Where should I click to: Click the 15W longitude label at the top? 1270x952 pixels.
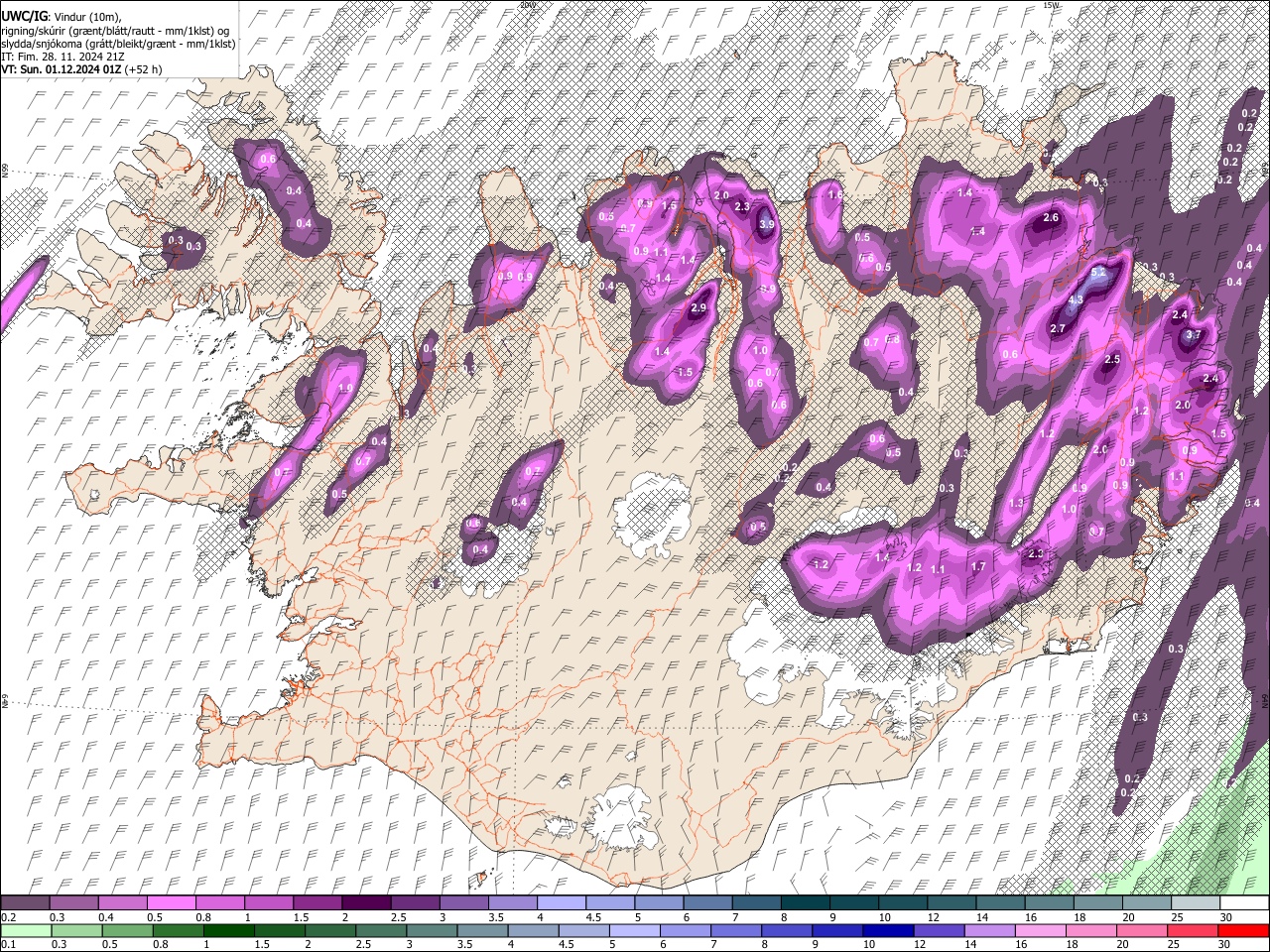(1052, 5)
